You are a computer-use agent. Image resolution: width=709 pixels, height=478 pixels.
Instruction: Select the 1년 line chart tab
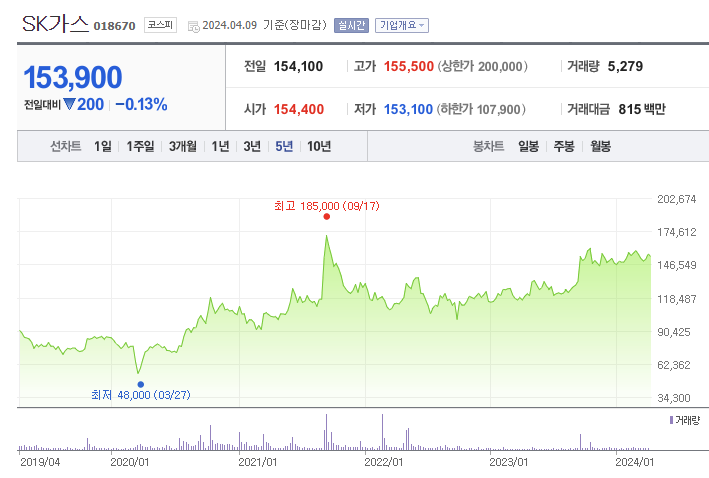pos(220,146)
